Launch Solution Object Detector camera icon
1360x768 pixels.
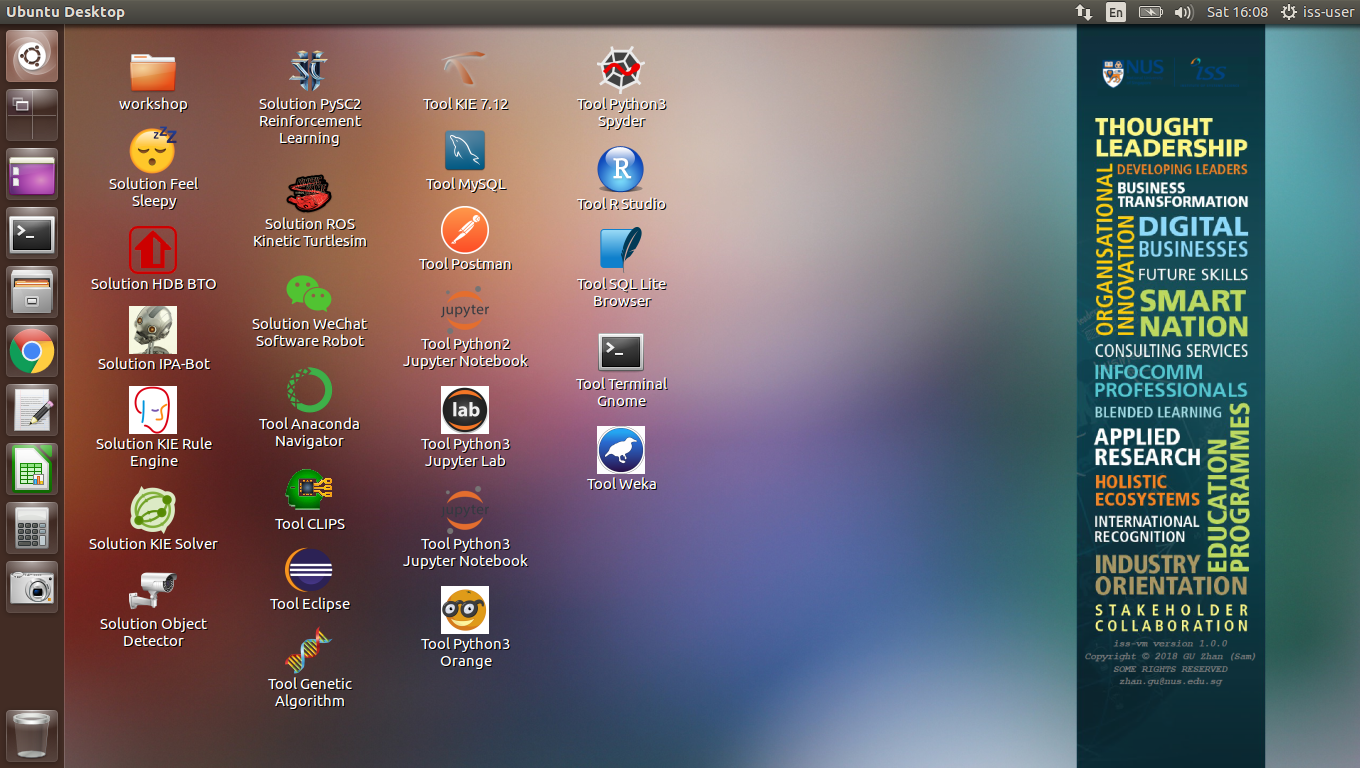click(x=153, y=590)
